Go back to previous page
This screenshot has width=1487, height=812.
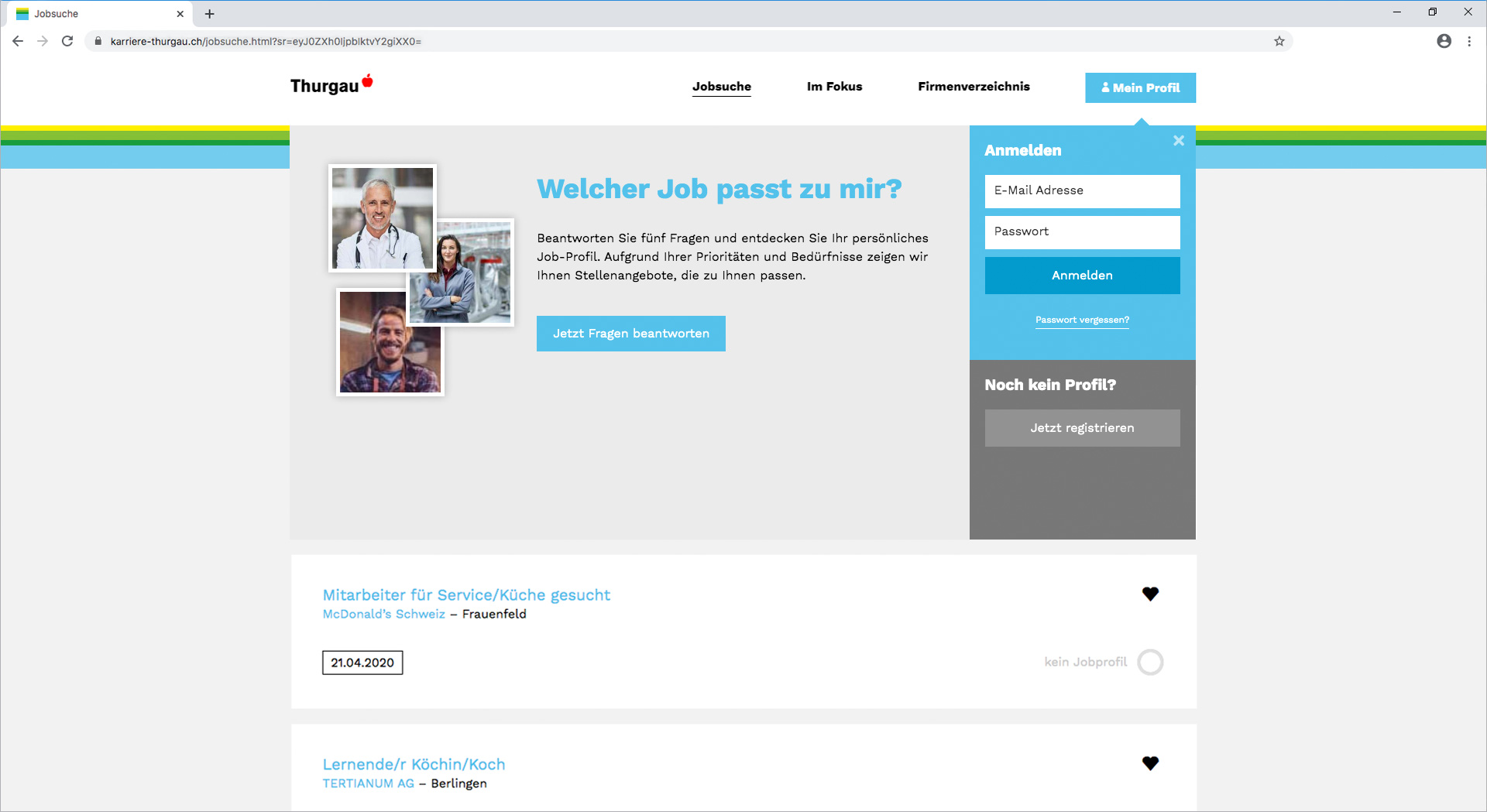[x=18, y=41]
